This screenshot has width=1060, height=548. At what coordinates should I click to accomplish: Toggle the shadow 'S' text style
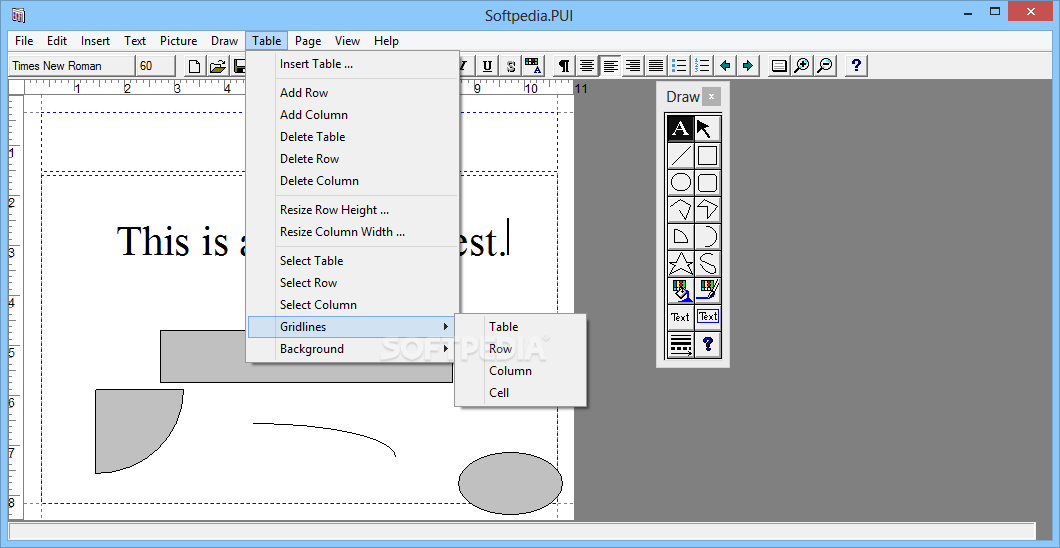point(510,66)
